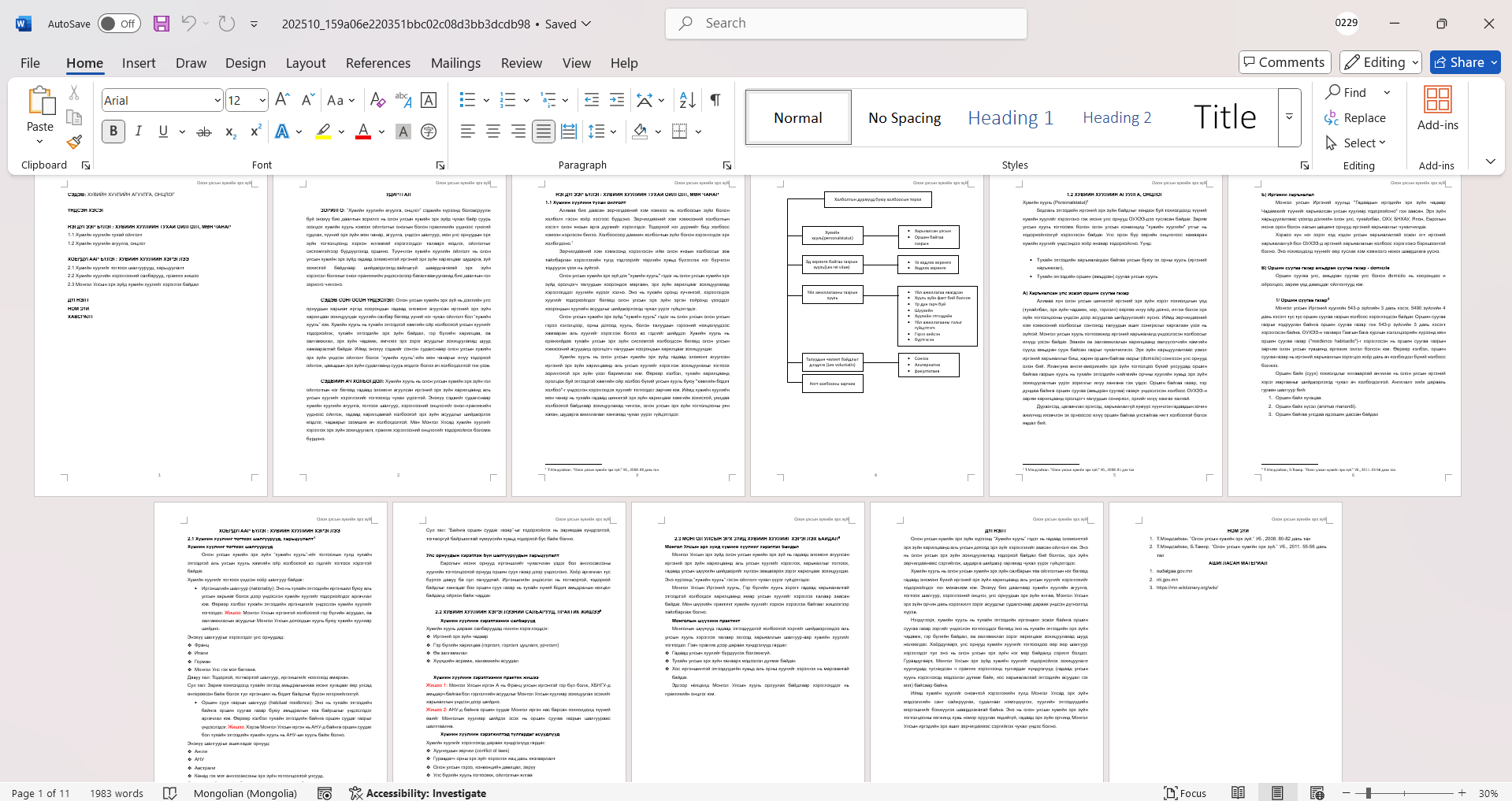Switch to the Layout tab
Image resolution: width=1512 pixels, height=801 pixels.
pos(305,63)
